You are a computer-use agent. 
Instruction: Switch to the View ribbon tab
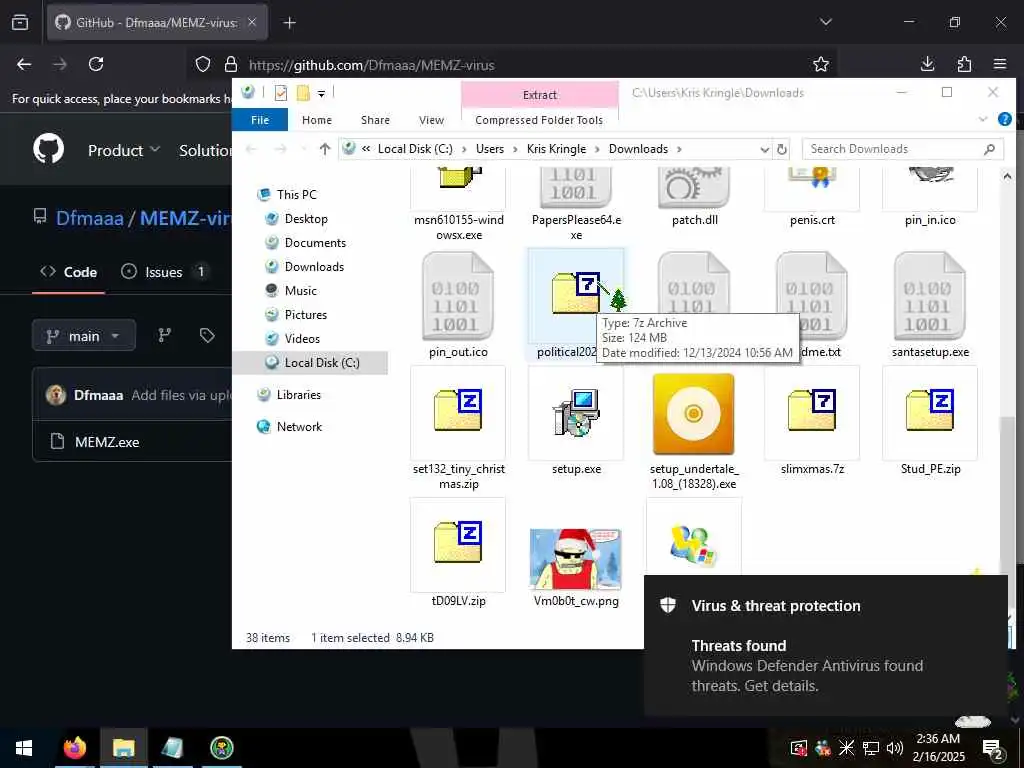pyautogui.click(x=432, y=120)
